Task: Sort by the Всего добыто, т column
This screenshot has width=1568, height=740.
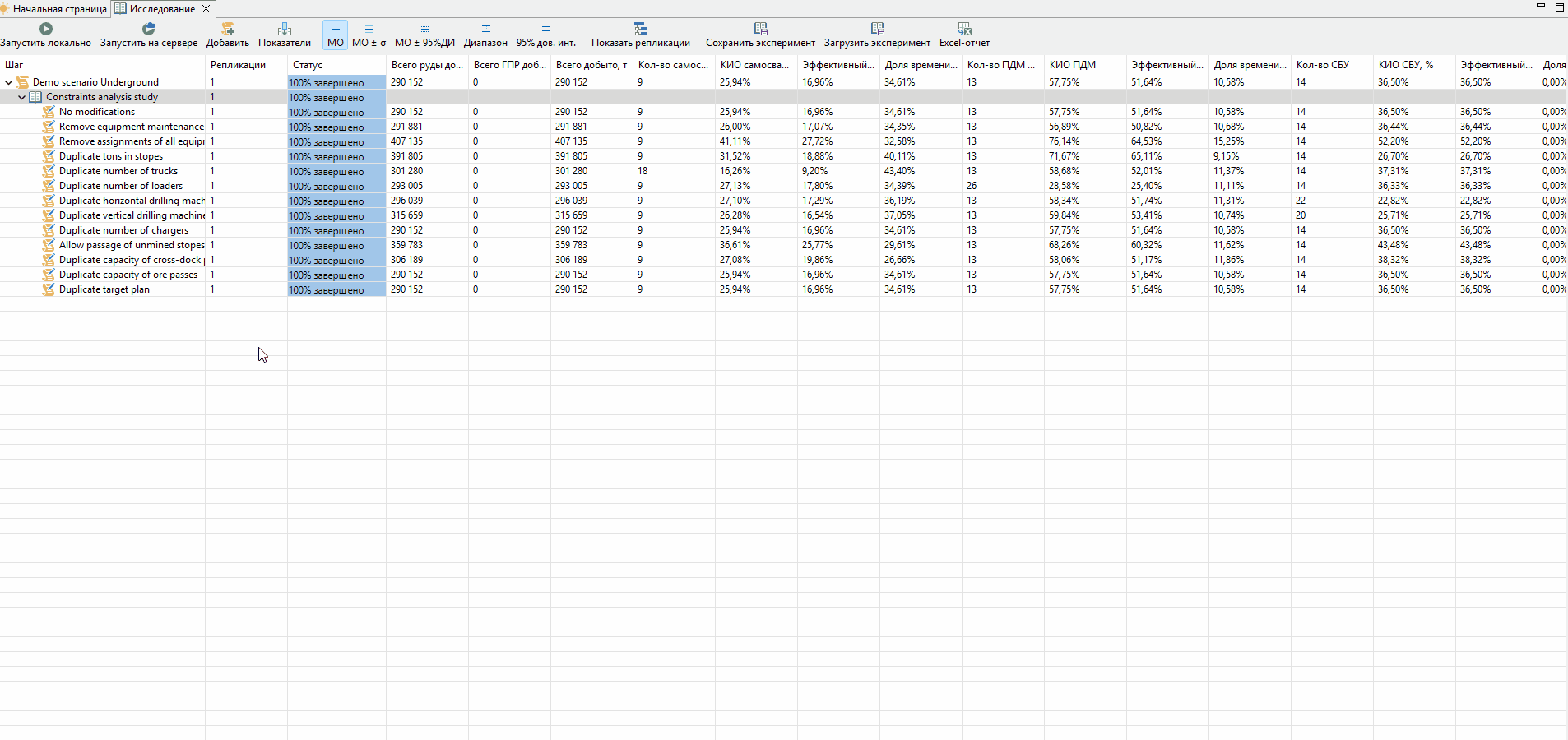Action: 591,65
